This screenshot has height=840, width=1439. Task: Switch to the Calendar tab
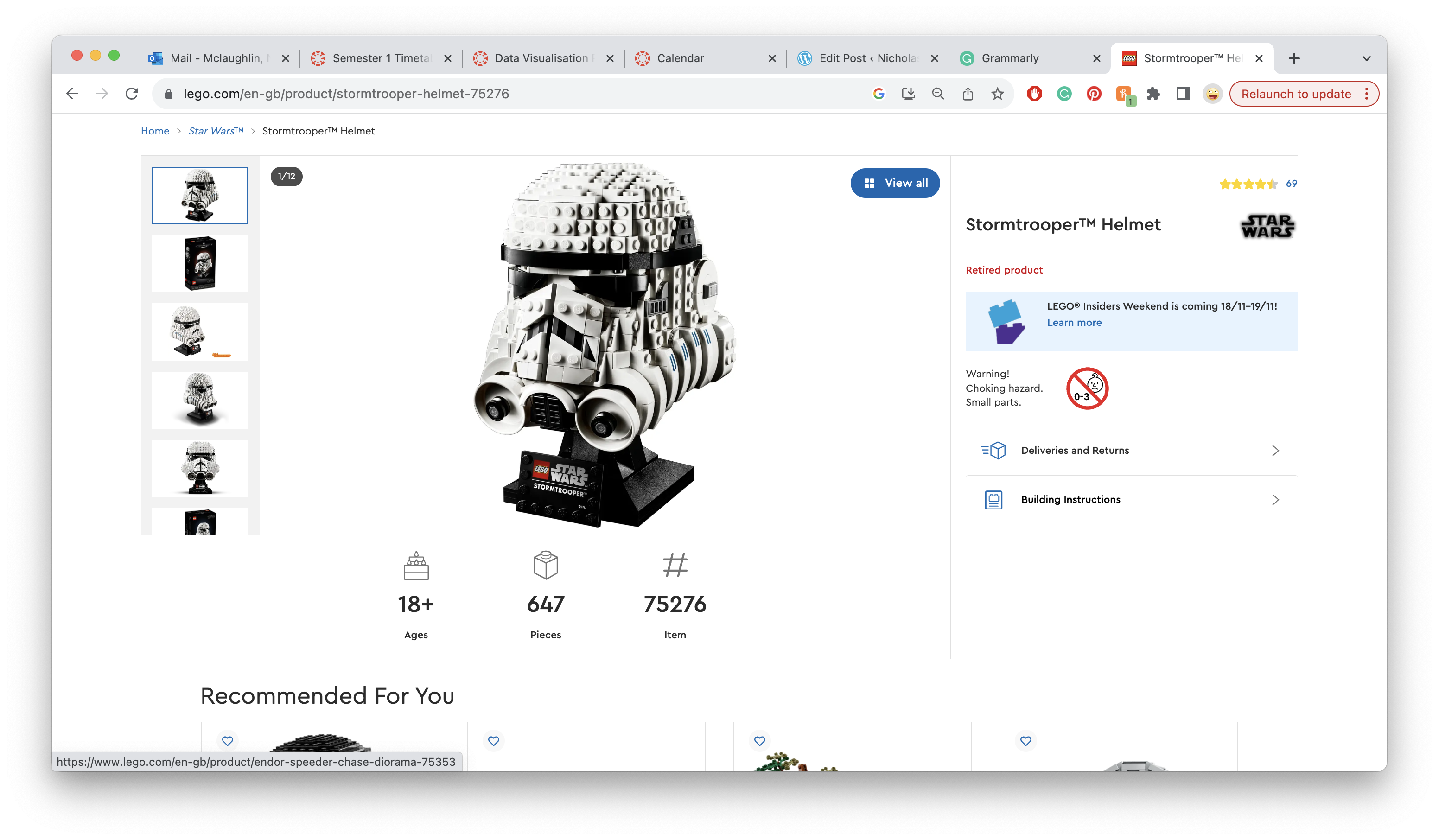[680, 58]
